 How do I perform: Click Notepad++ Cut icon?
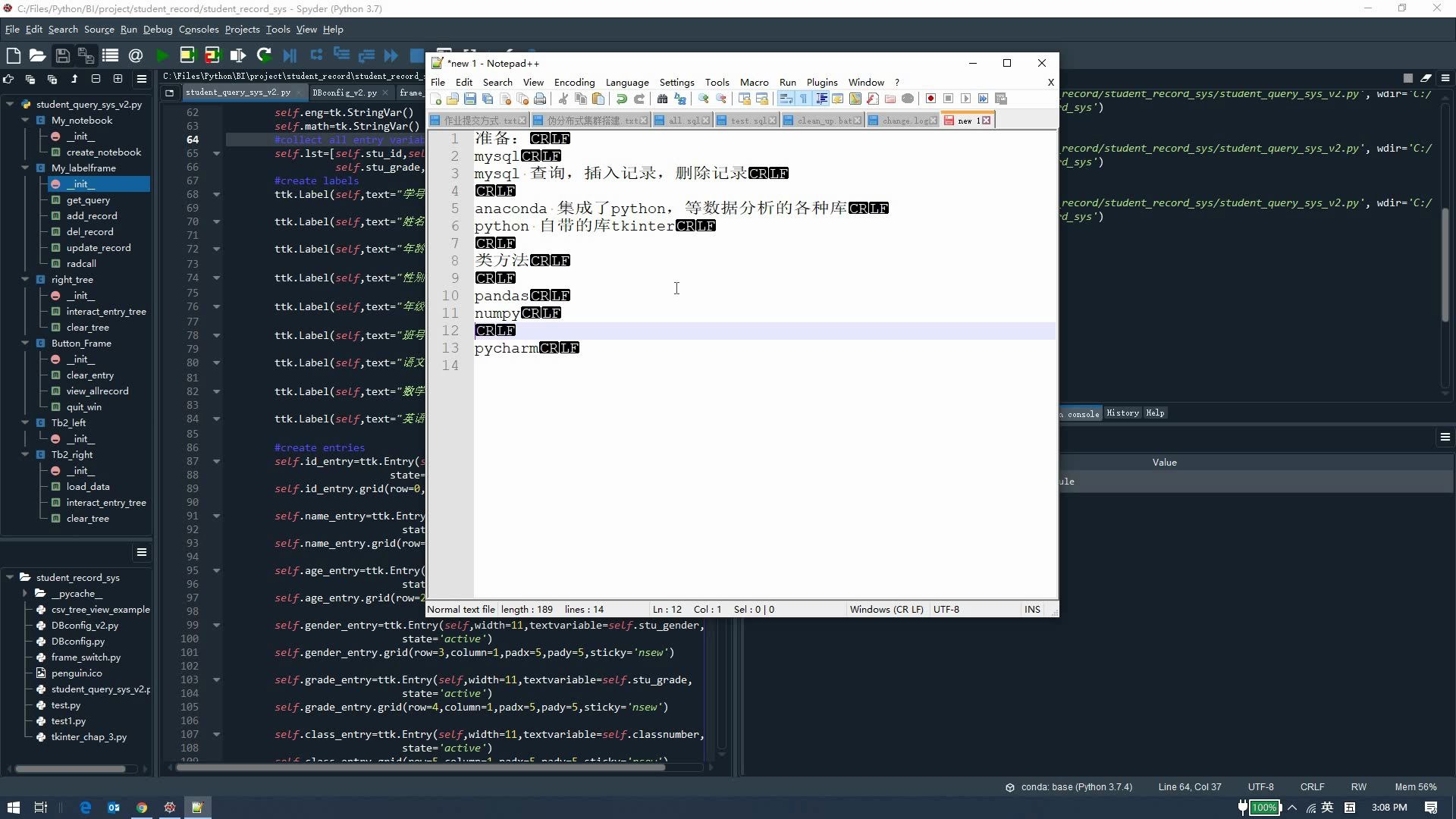click(x=563, y=99)
